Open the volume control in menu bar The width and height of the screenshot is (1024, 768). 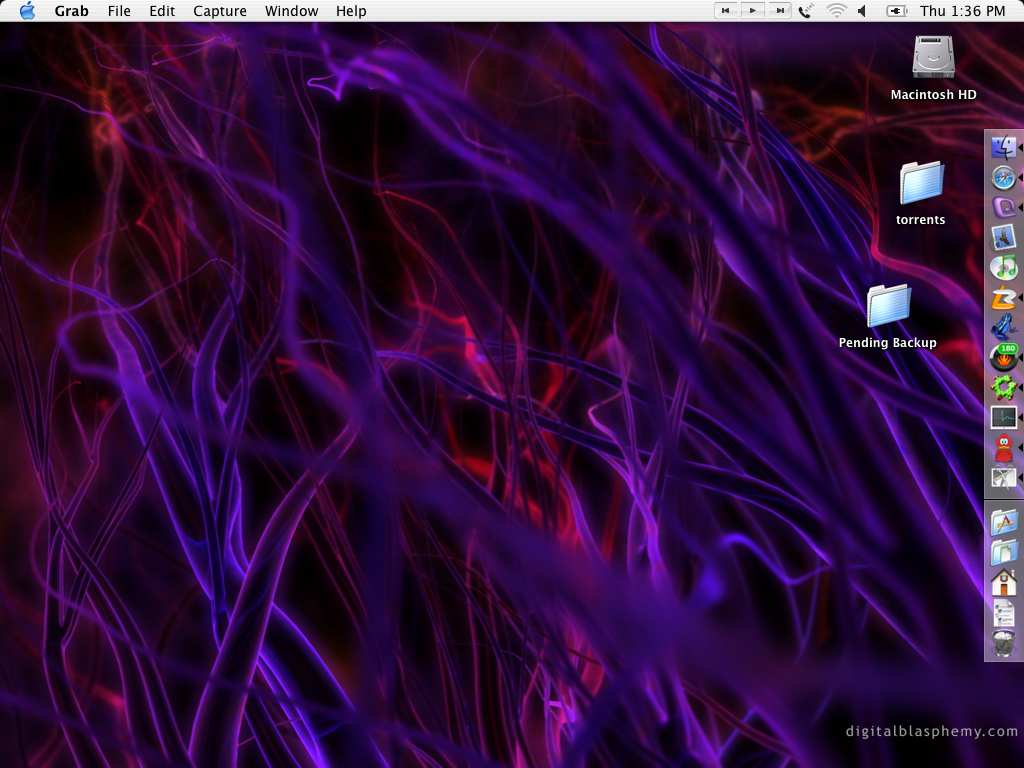click(x=862, y=11)
